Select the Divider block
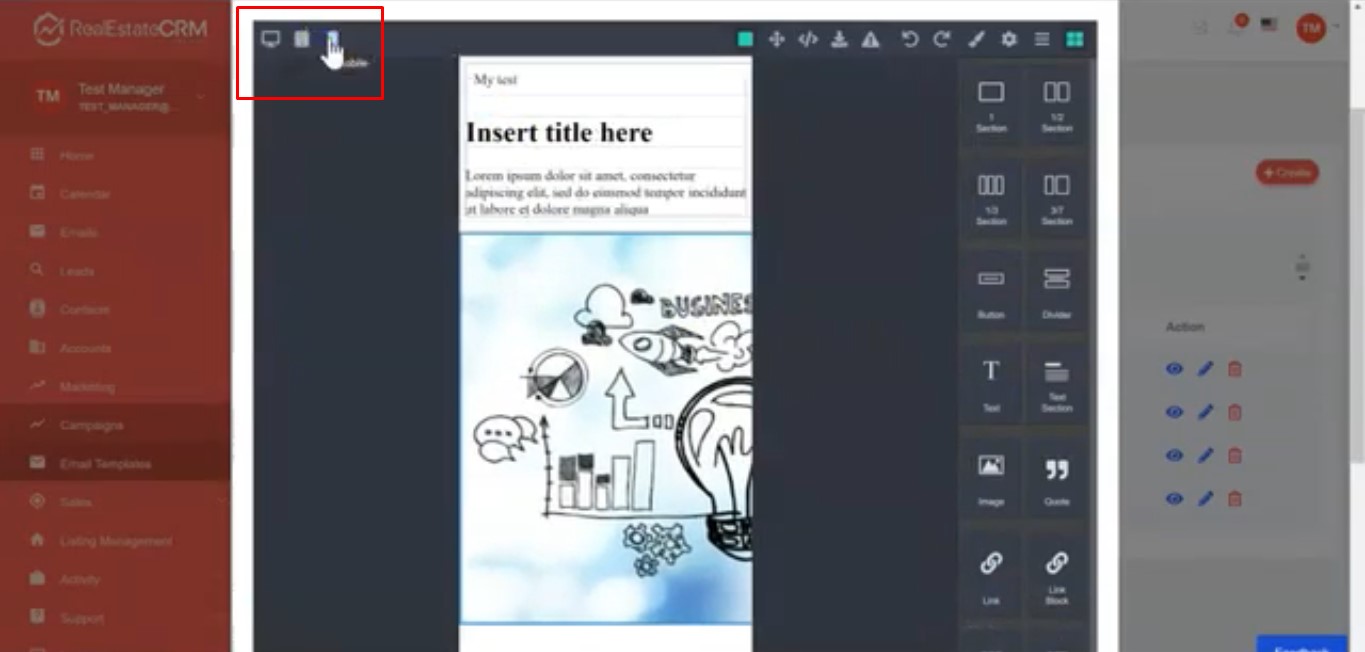1365x652 pixels. pyautogui.click(x=1057, y=289)
